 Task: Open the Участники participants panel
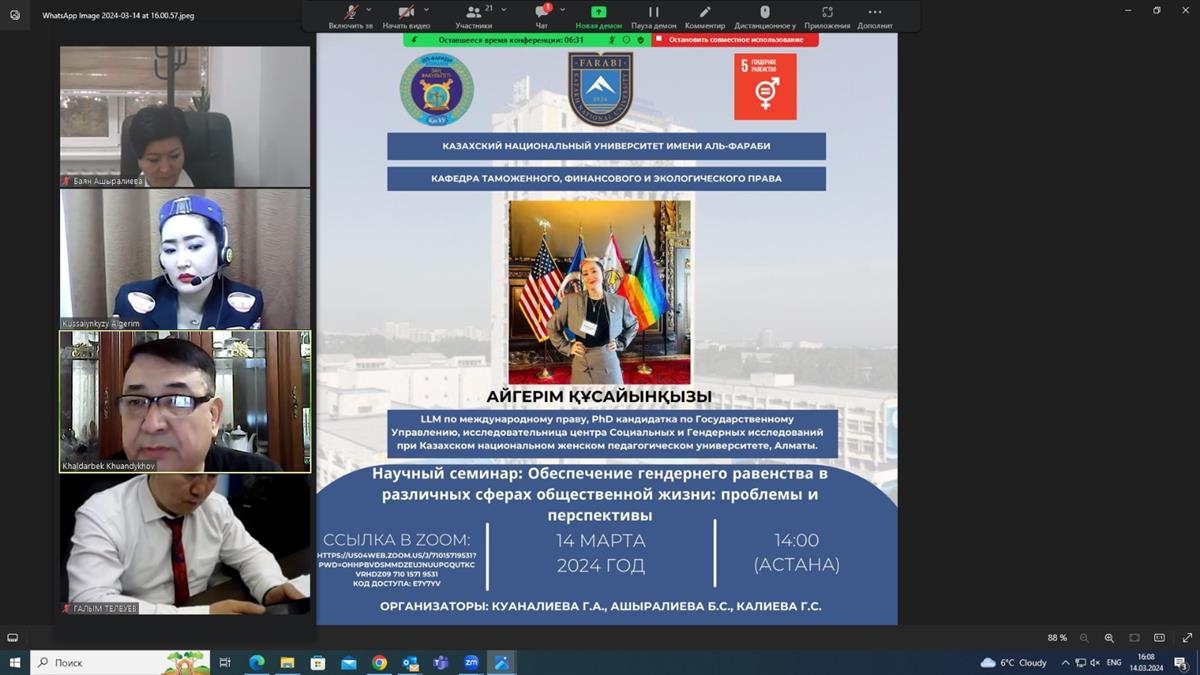474,16
